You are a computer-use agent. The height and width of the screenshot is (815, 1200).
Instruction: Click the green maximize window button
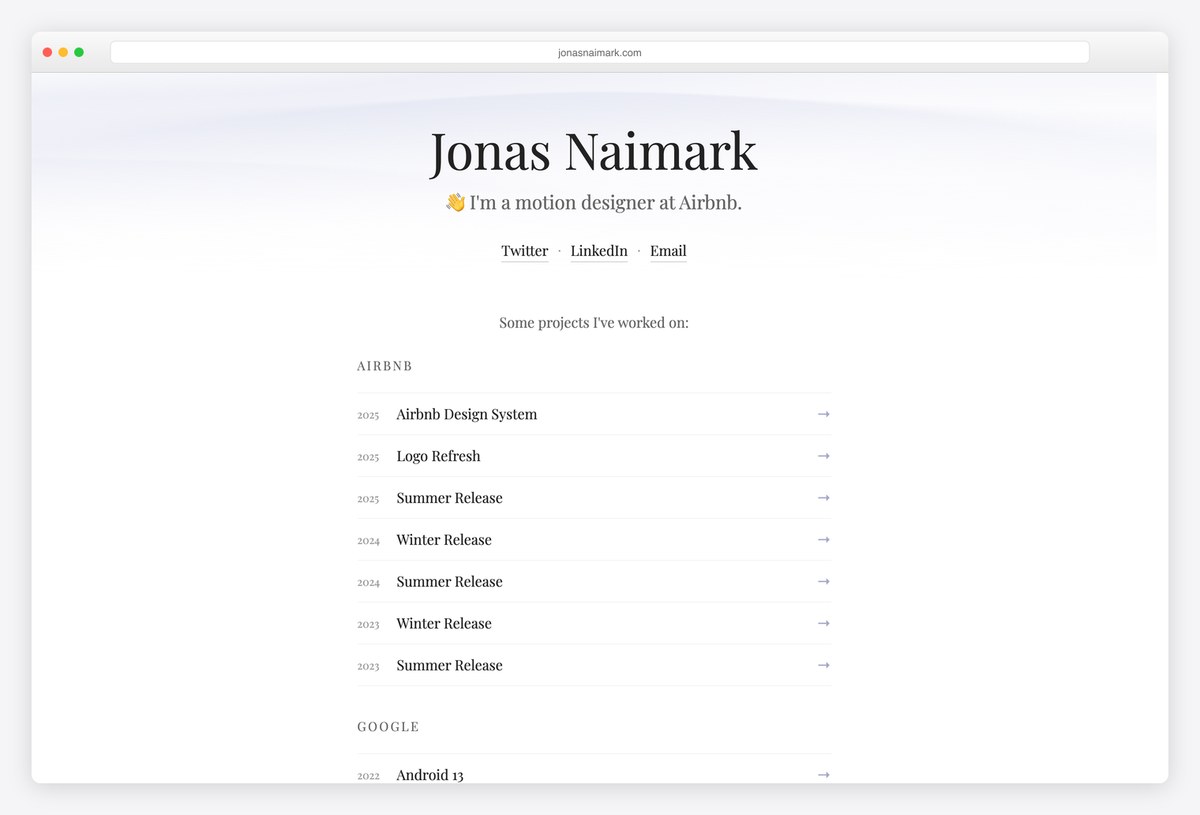[79, 52]
